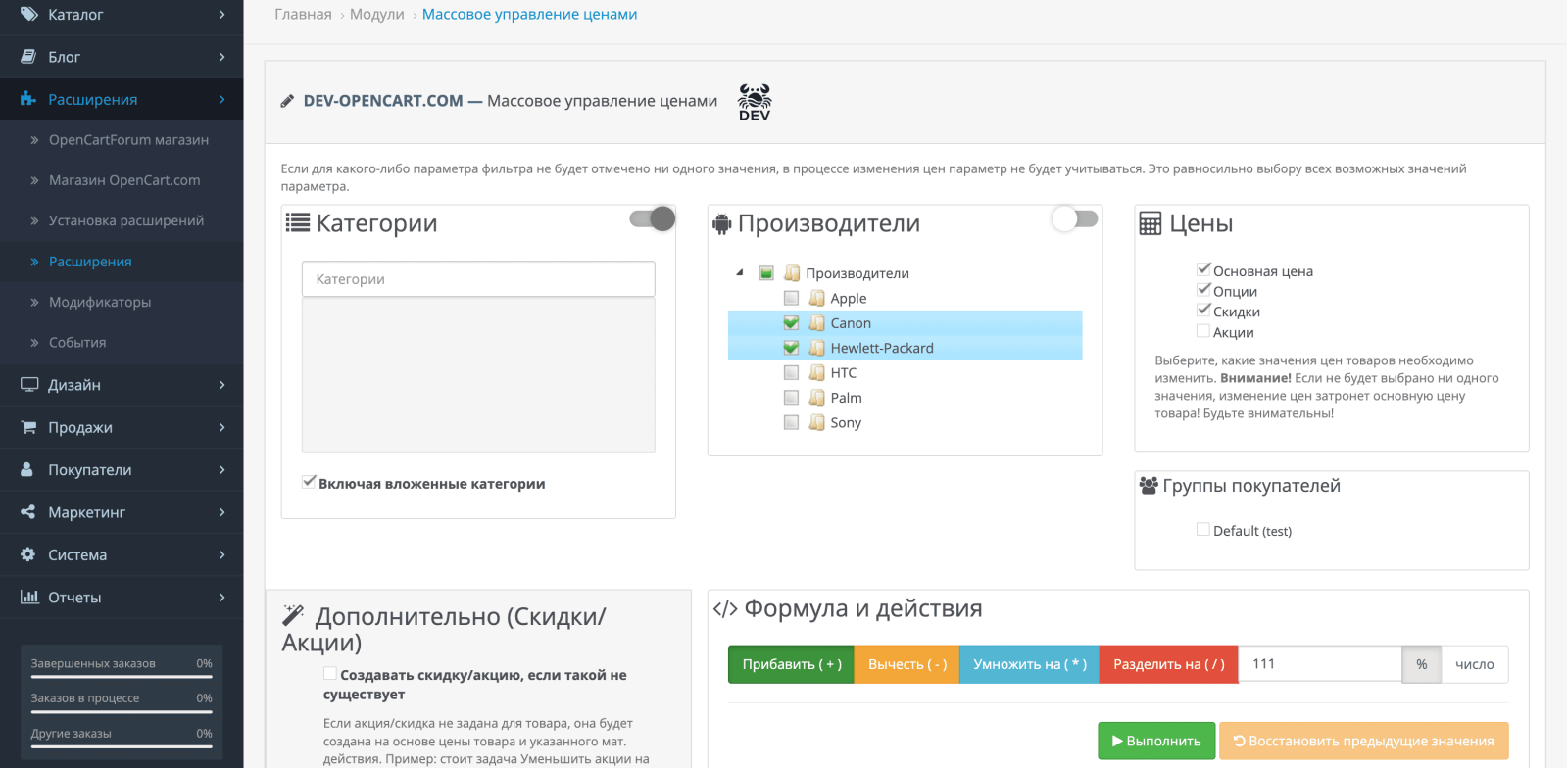Uncheck the Hewlett-Packard checkbox
Image resolution: width=1568 pixels, height=768 pixels.
pos(791,348)
